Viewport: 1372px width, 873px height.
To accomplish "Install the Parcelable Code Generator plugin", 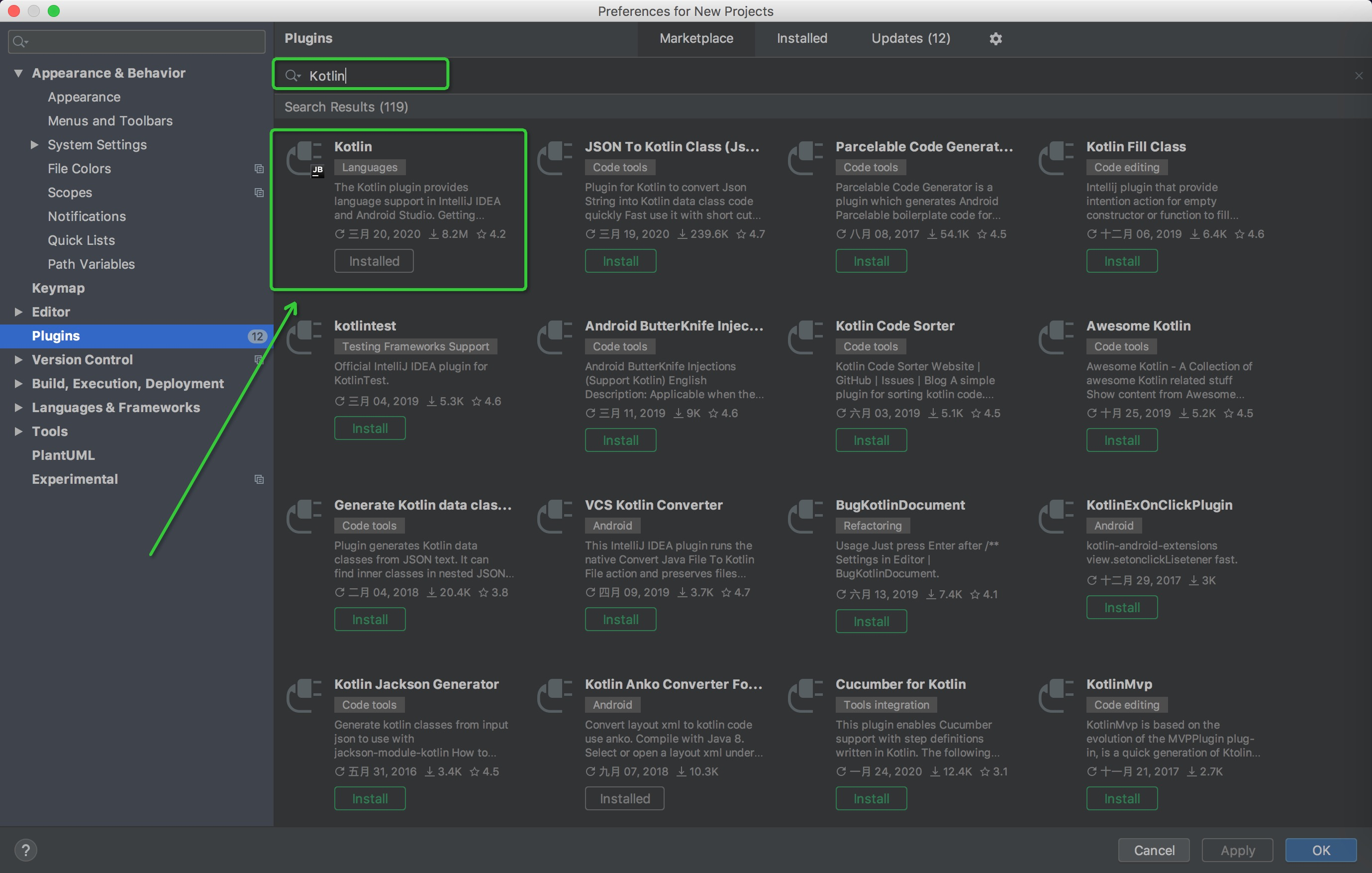I will [871, 261].
